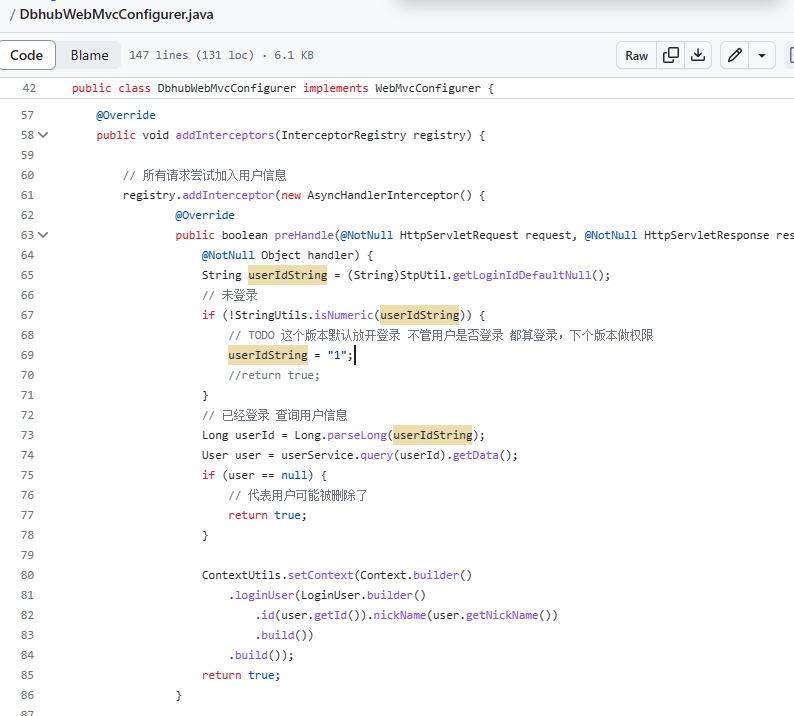This screenshot has width=794, height=716.
Task: Click isNumeric call on line 67
Action: 343,315
